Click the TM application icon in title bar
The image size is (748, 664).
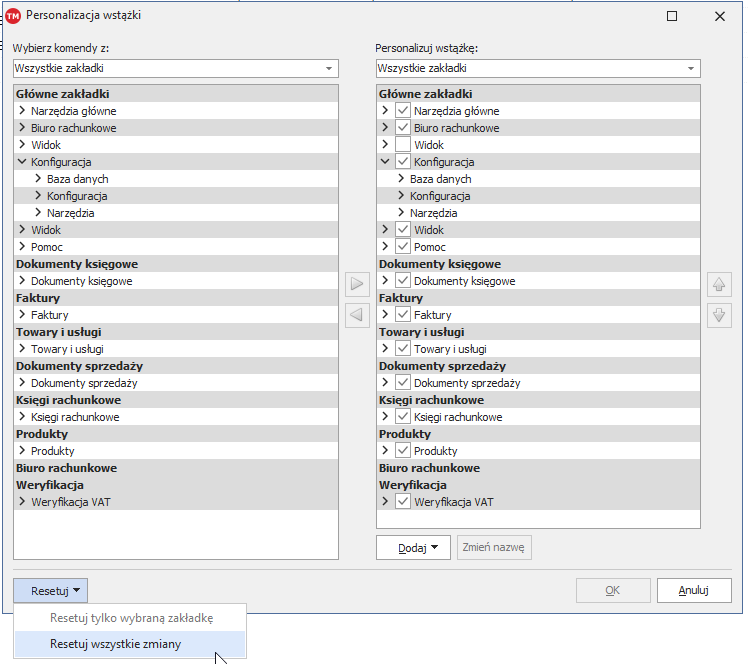(13, 16)
